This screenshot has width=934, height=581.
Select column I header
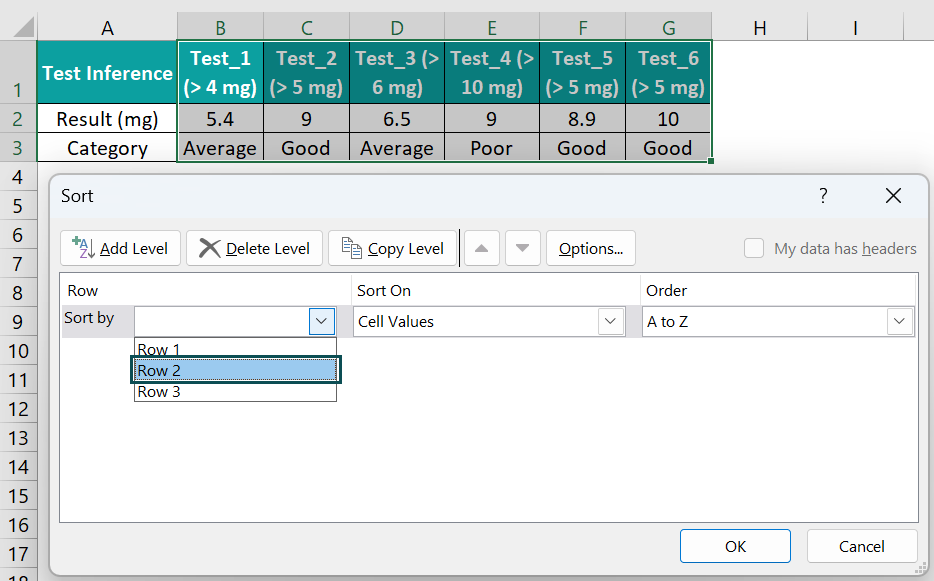coord(855,27)
